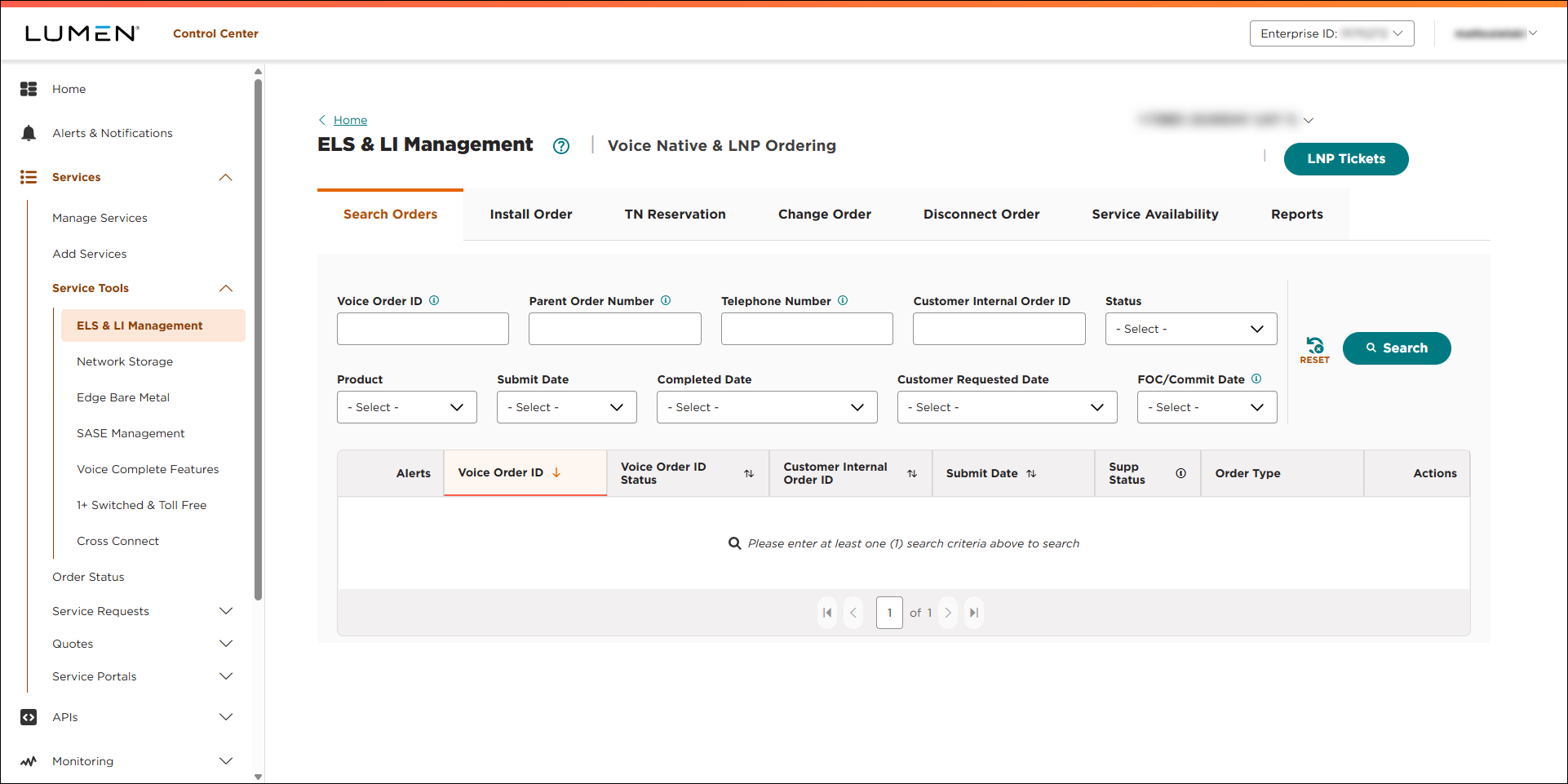Open Network Storage in sidebar
1568x784 pixels.
[x=125, y=361]
